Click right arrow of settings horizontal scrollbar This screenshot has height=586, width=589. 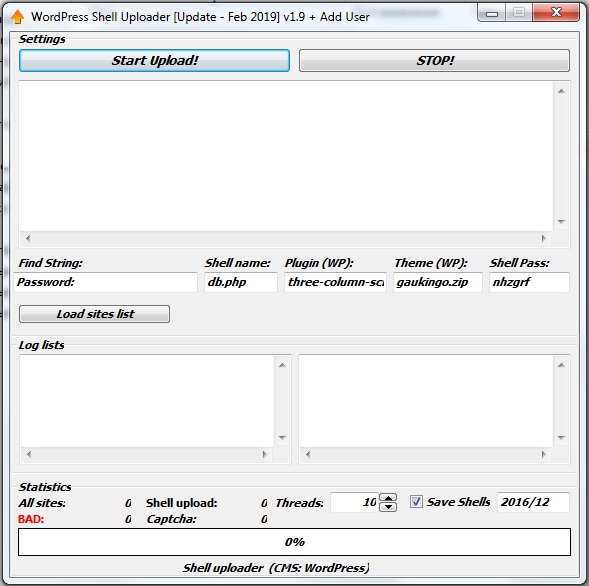[544, 238]
